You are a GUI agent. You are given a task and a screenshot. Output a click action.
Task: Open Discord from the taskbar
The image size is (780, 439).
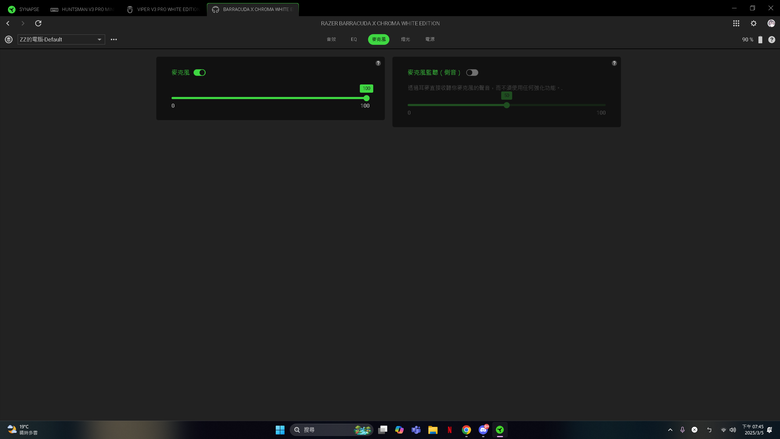click(483, 430)
